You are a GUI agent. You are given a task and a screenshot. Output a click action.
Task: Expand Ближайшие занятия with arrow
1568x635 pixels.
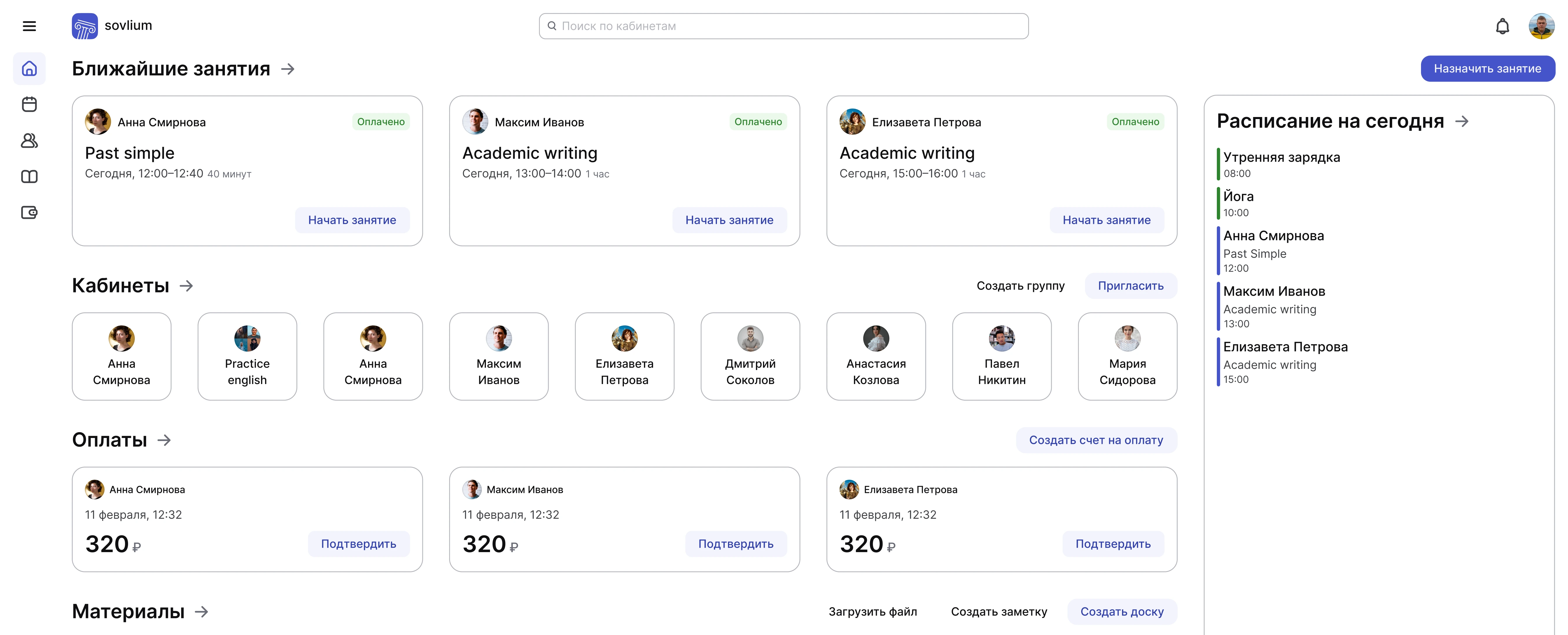point(288,69)
